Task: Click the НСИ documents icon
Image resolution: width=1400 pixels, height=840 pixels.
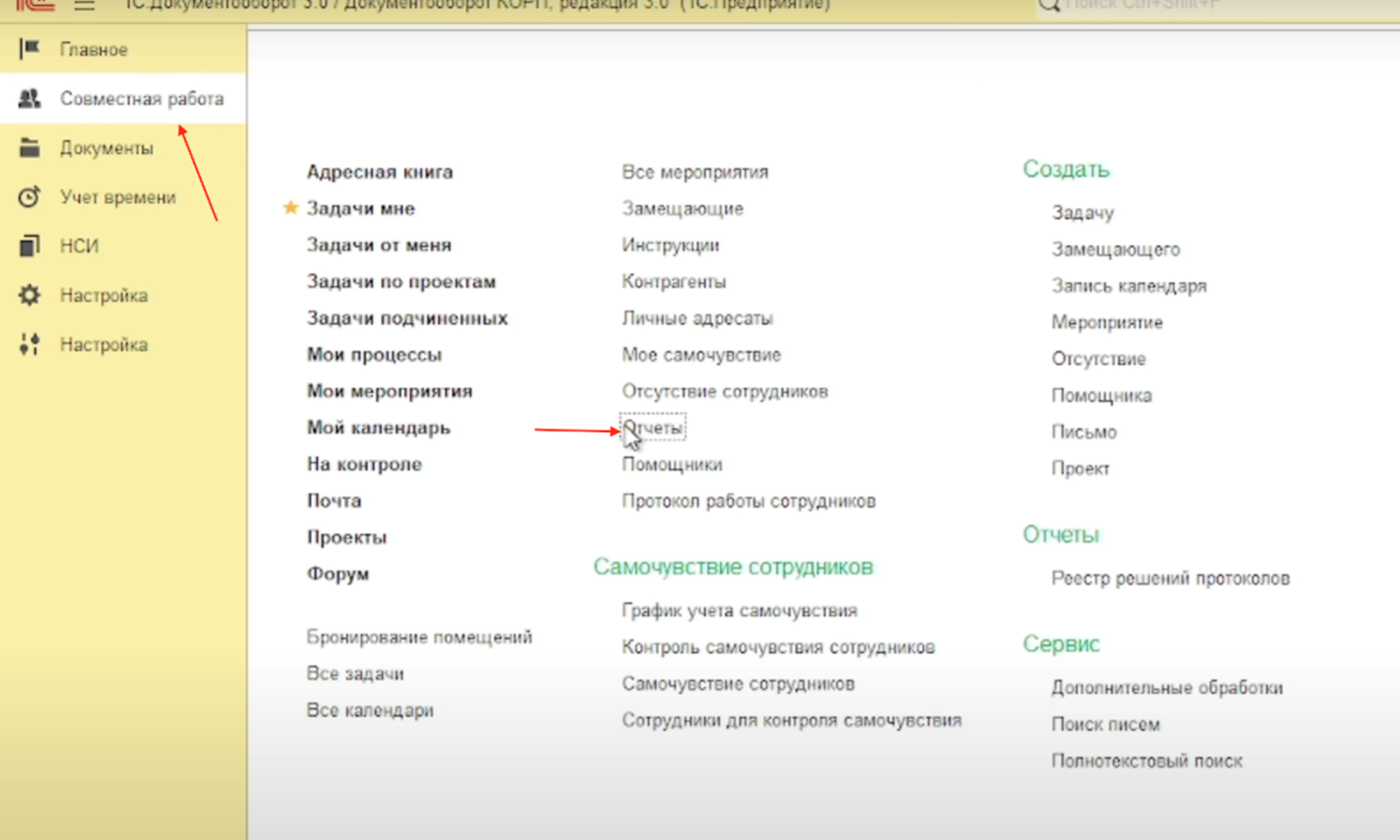Action: tap(29, 246)
